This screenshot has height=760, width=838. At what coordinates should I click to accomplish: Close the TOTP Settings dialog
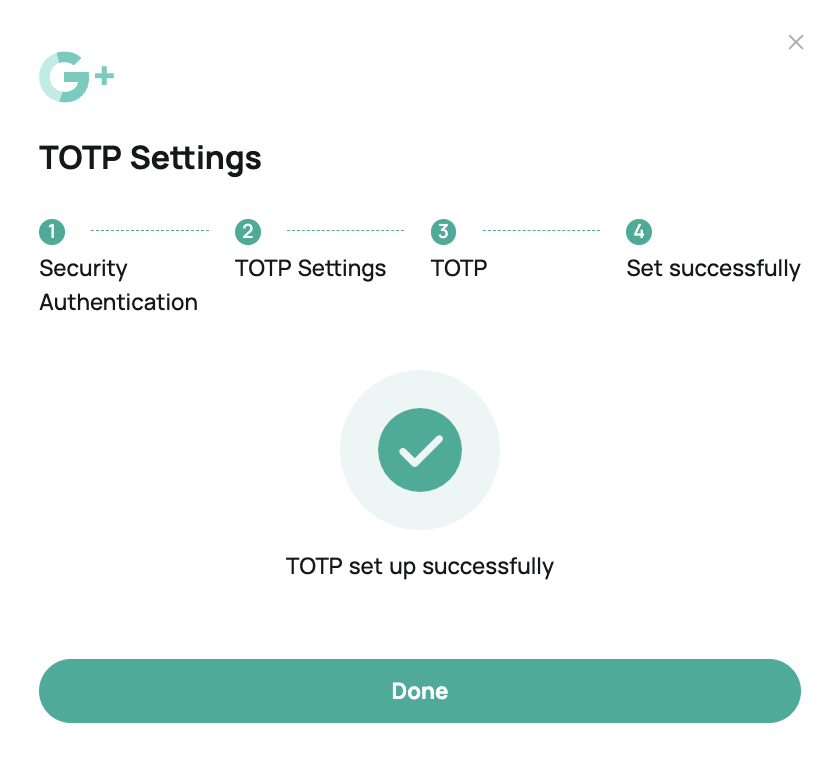(x=796, y=42)
